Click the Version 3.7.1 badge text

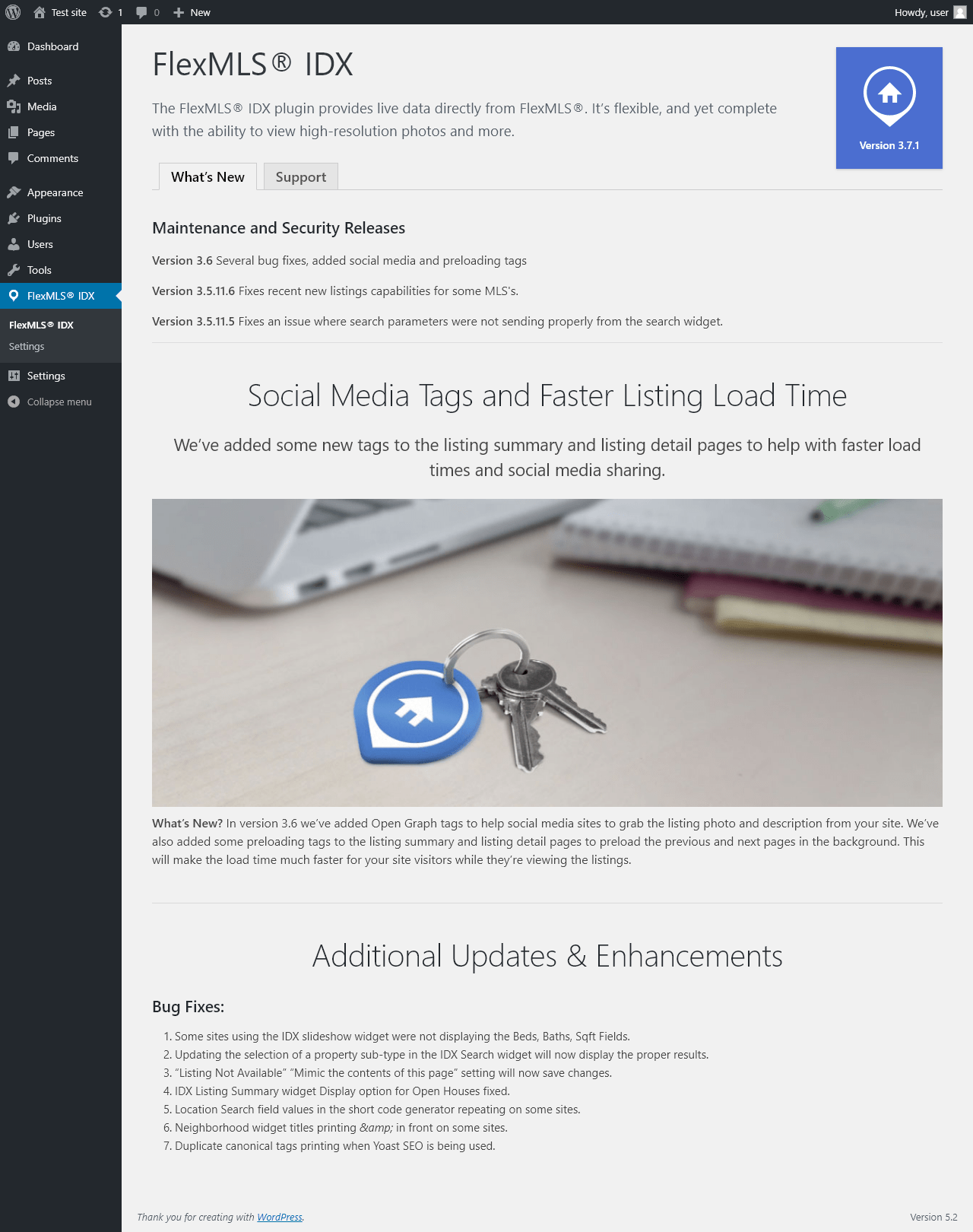889,145
